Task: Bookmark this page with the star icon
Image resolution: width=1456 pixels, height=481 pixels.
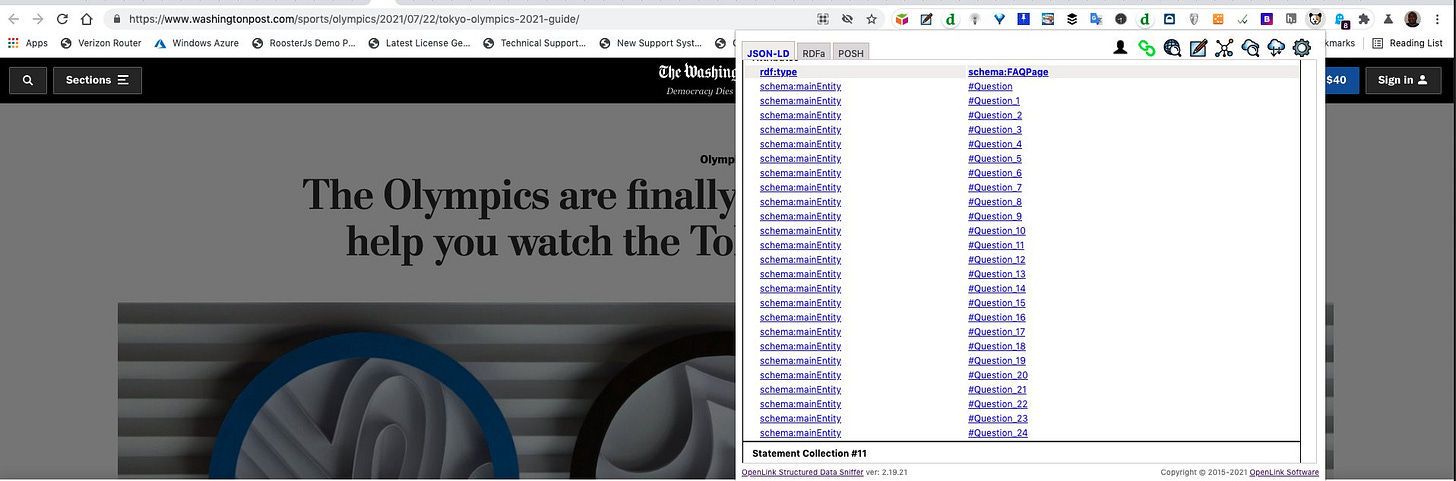Action: (x=872, y=19)
